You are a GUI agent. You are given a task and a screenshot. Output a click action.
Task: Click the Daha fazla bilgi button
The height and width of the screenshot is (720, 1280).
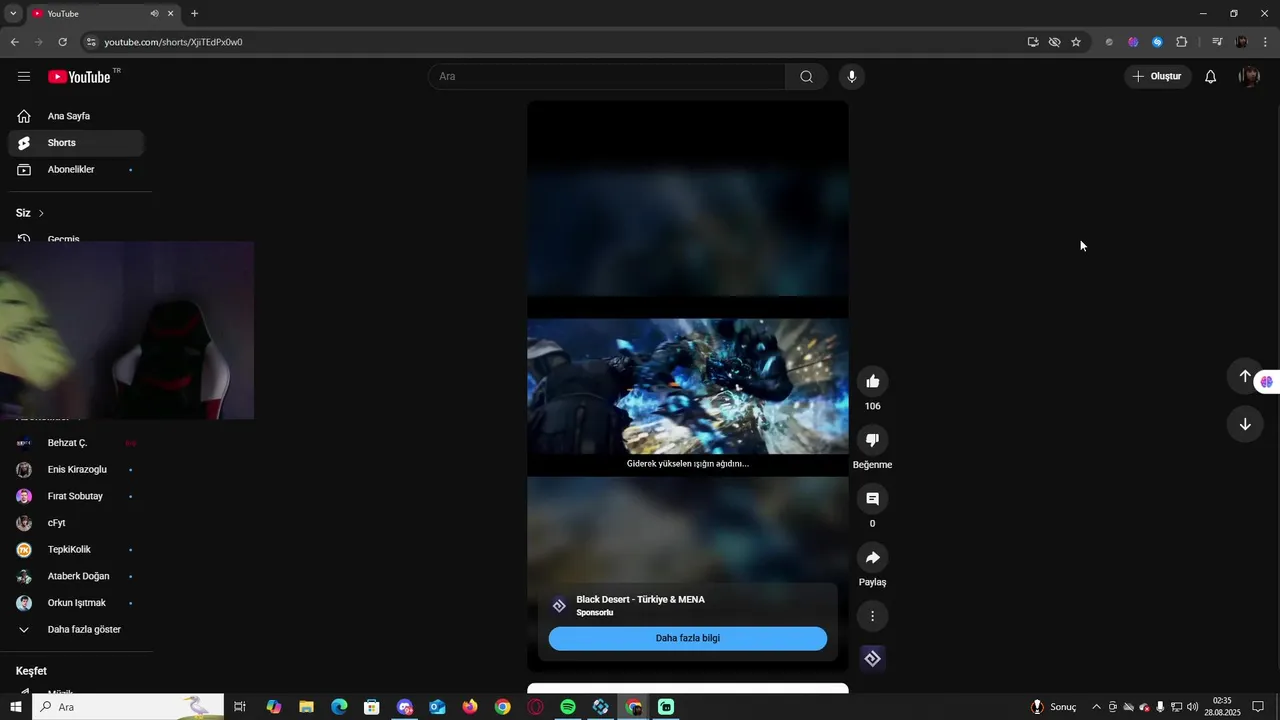pyautogui.click(x=687, y=638)
